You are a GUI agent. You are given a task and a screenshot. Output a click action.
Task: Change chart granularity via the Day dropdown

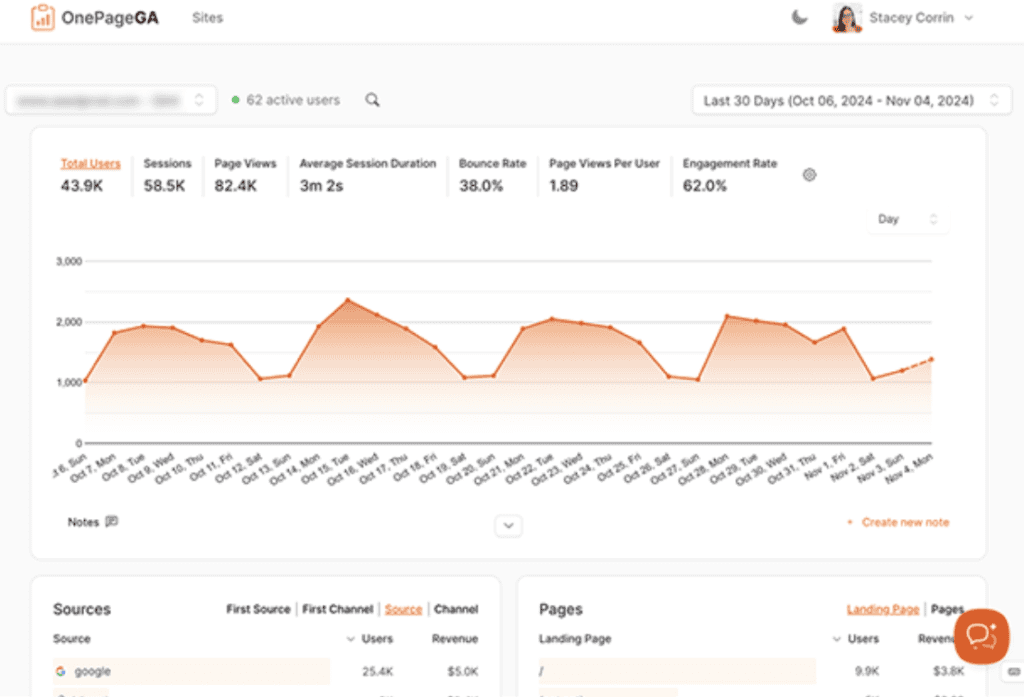(x=906, y=219)
